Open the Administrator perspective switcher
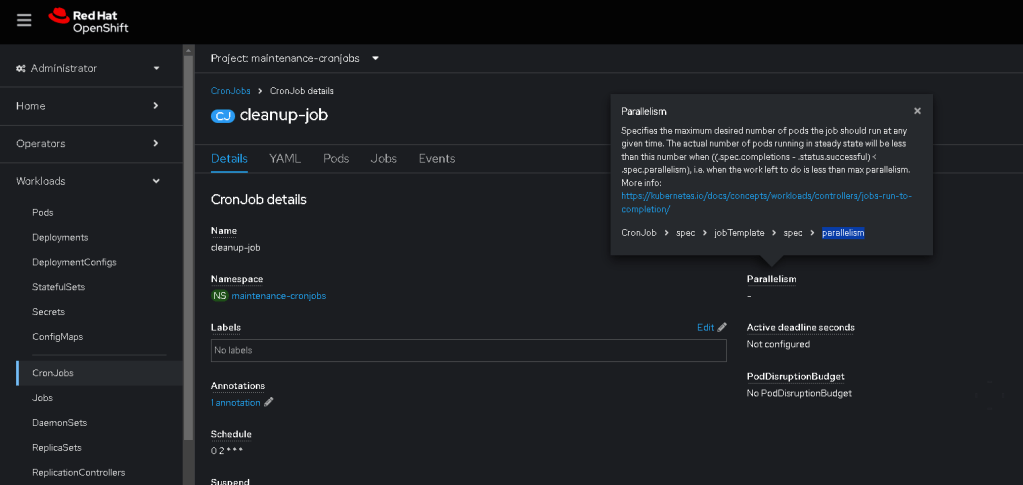Viewport: 1023px width, 485px height. tap(89, 69)
